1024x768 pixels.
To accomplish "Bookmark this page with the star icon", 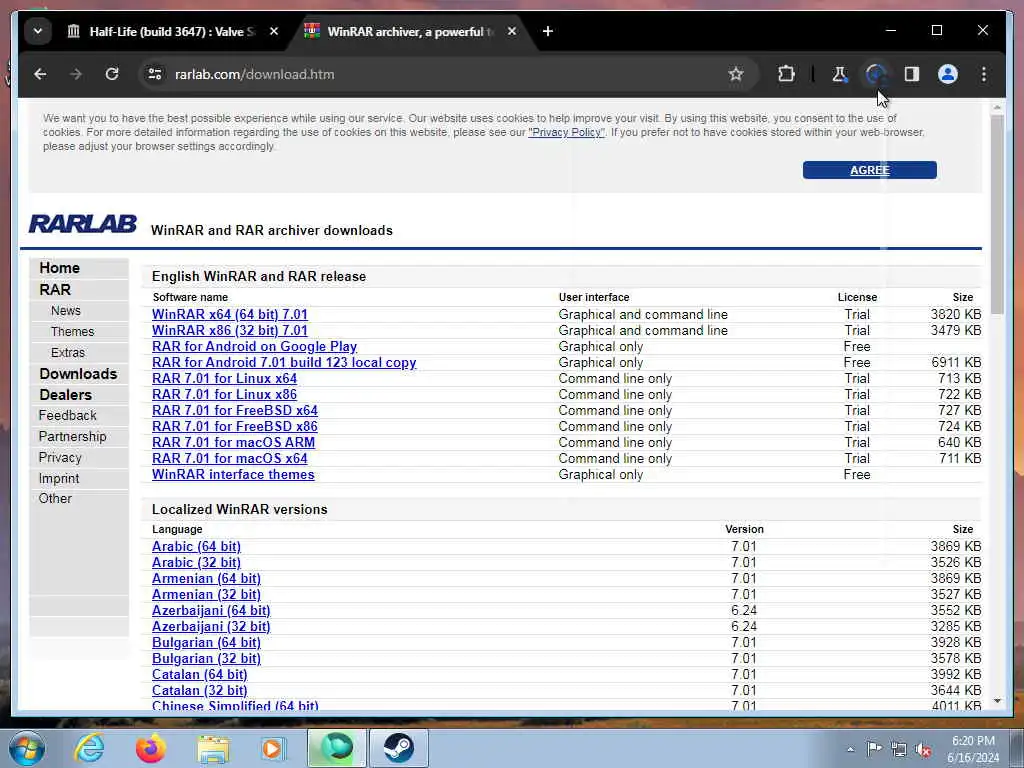I will click(x=736, y=74).
